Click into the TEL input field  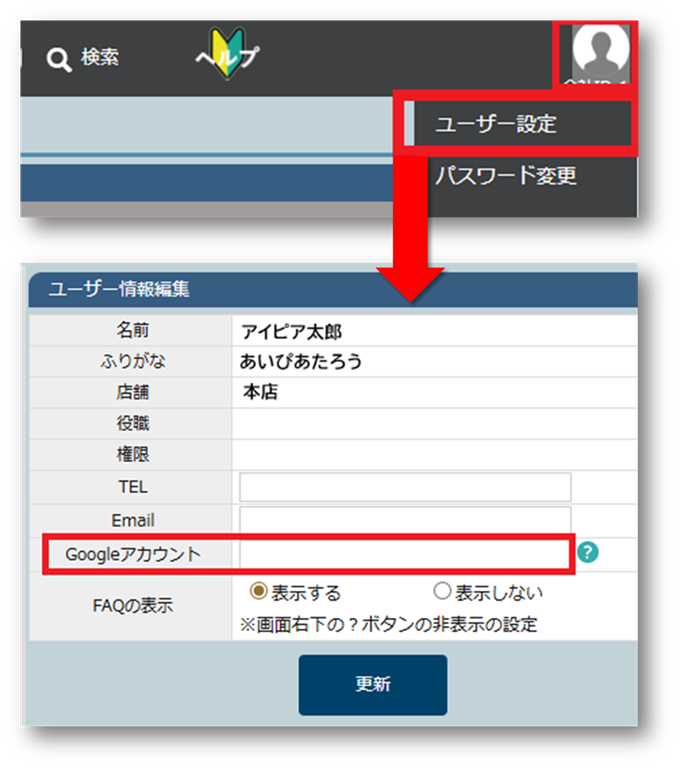405,487
